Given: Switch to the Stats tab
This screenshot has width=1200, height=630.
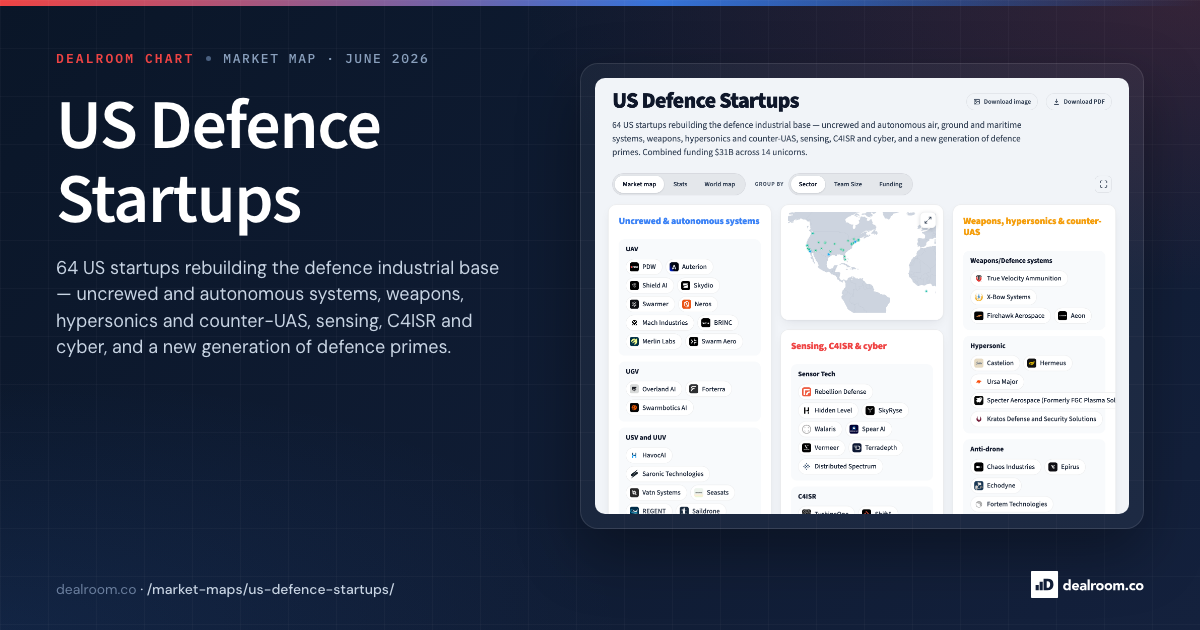Looking at the screenshot, I should (x=680, y=184).
